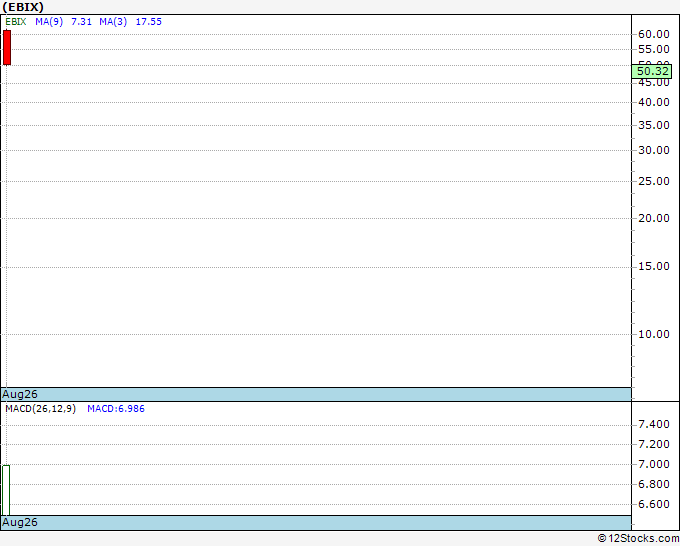Select the red EBIX candlestick

7,48
